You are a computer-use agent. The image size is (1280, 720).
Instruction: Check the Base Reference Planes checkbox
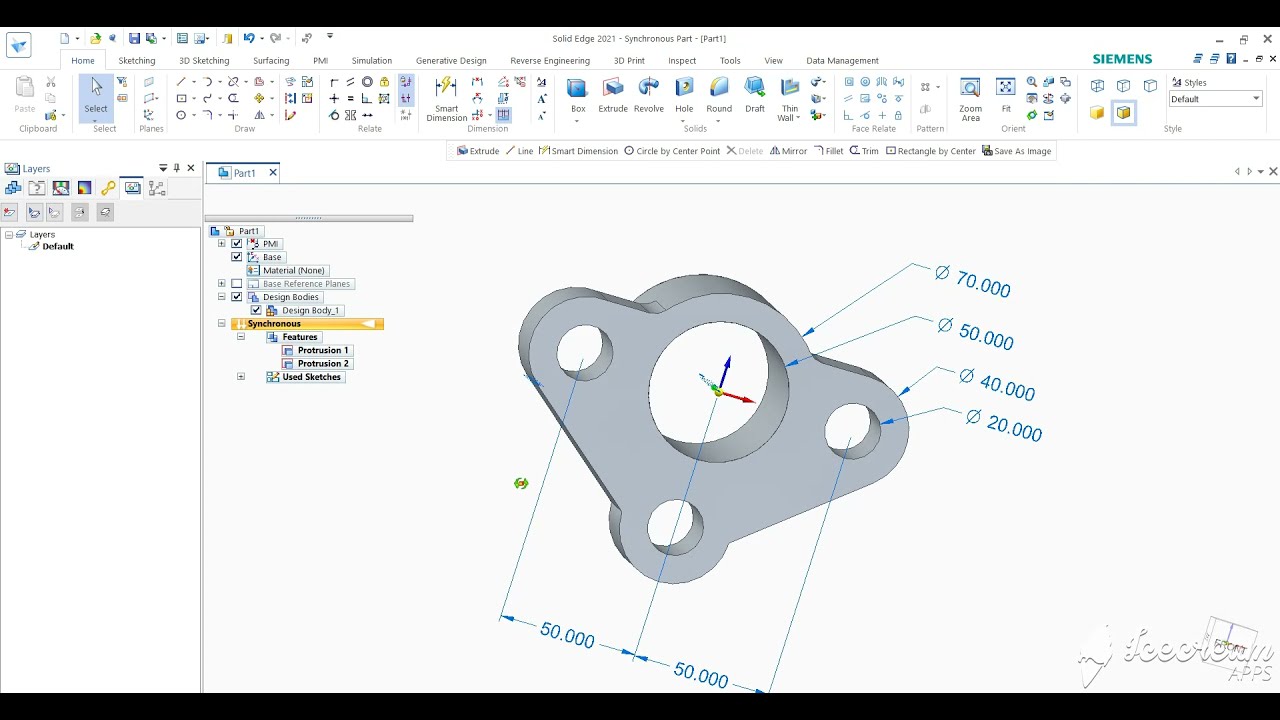(237, 284)
